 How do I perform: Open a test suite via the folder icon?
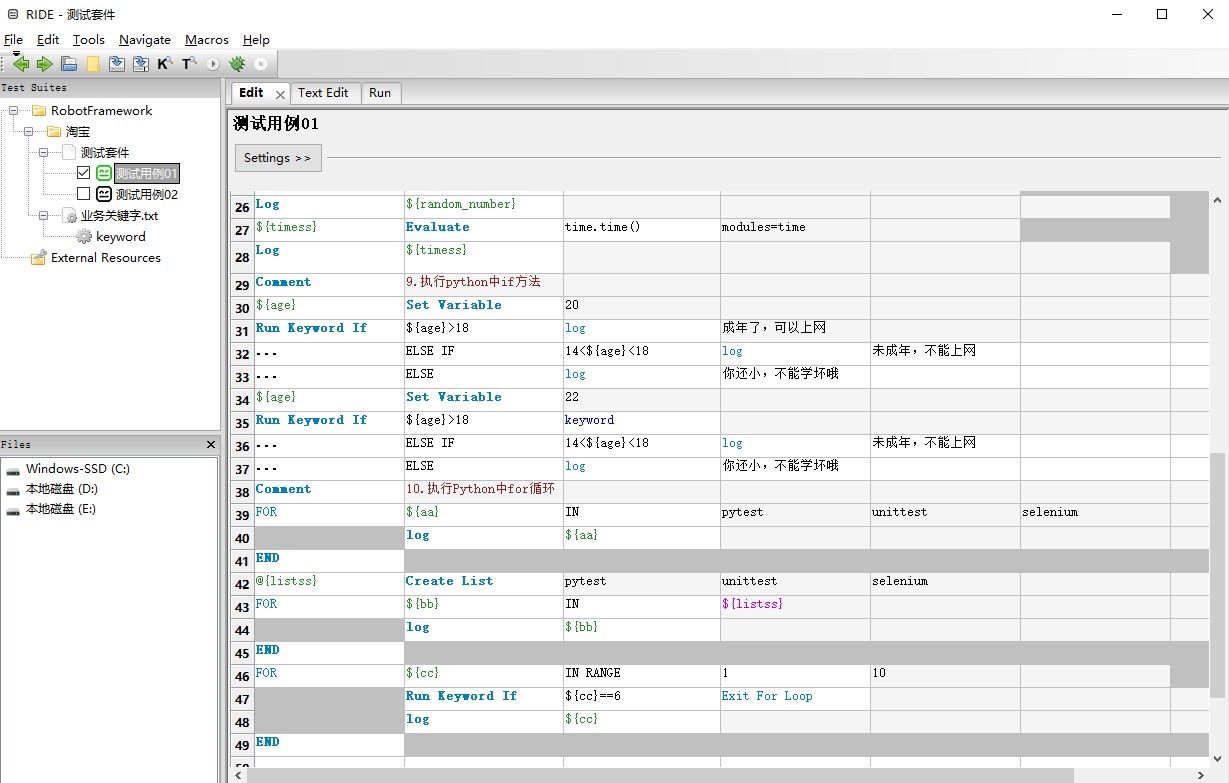click(x=69, y=63)
